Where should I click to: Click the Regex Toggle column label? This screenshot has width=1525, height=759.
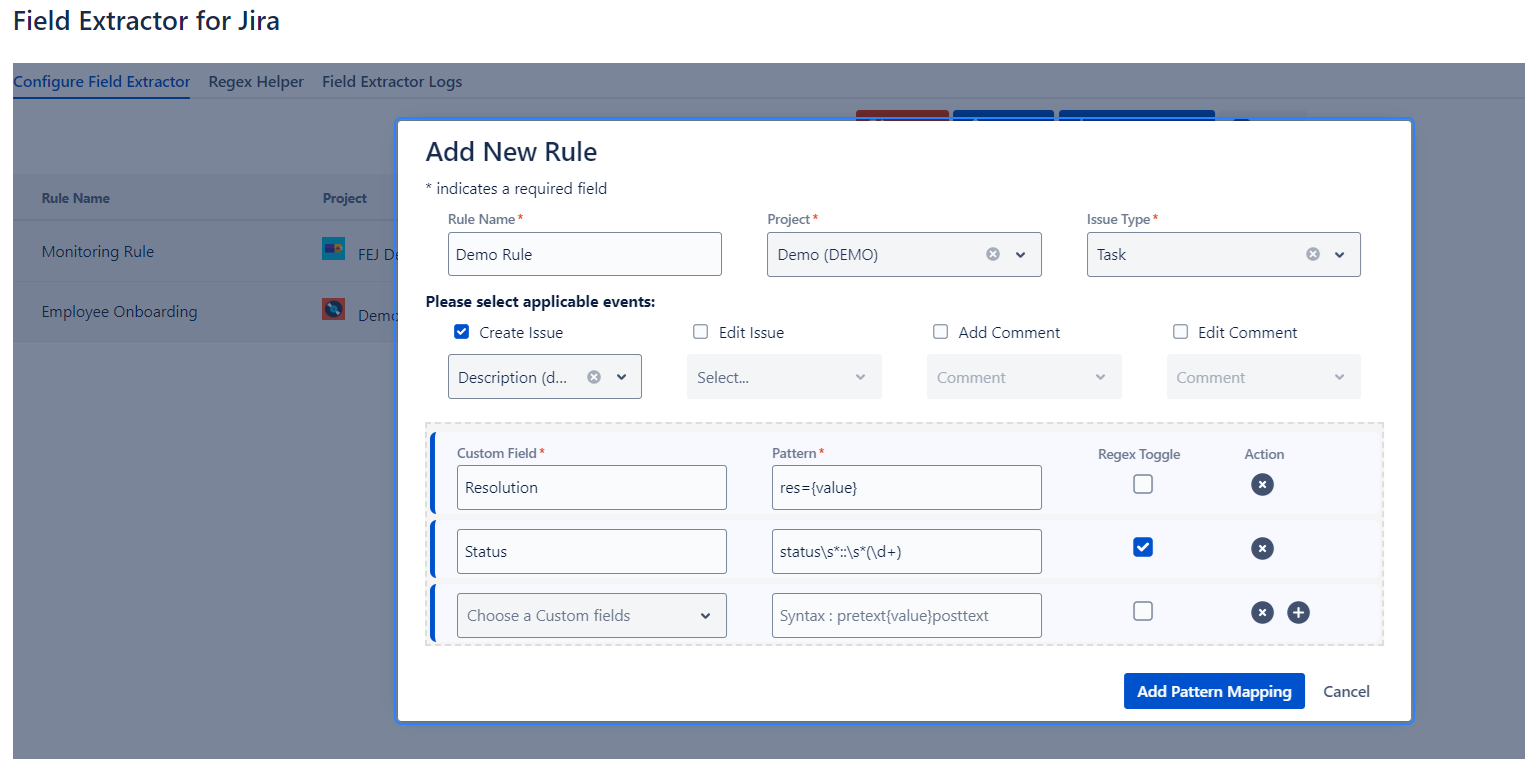[1139, 454]
